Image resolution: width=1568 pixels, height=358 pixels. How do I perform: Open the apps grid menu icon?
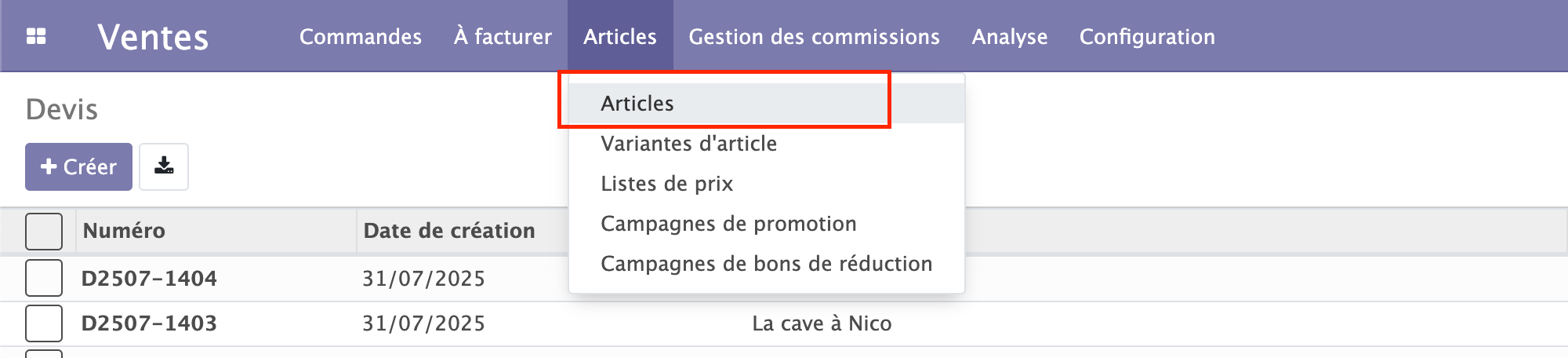(x=36, y=36)
